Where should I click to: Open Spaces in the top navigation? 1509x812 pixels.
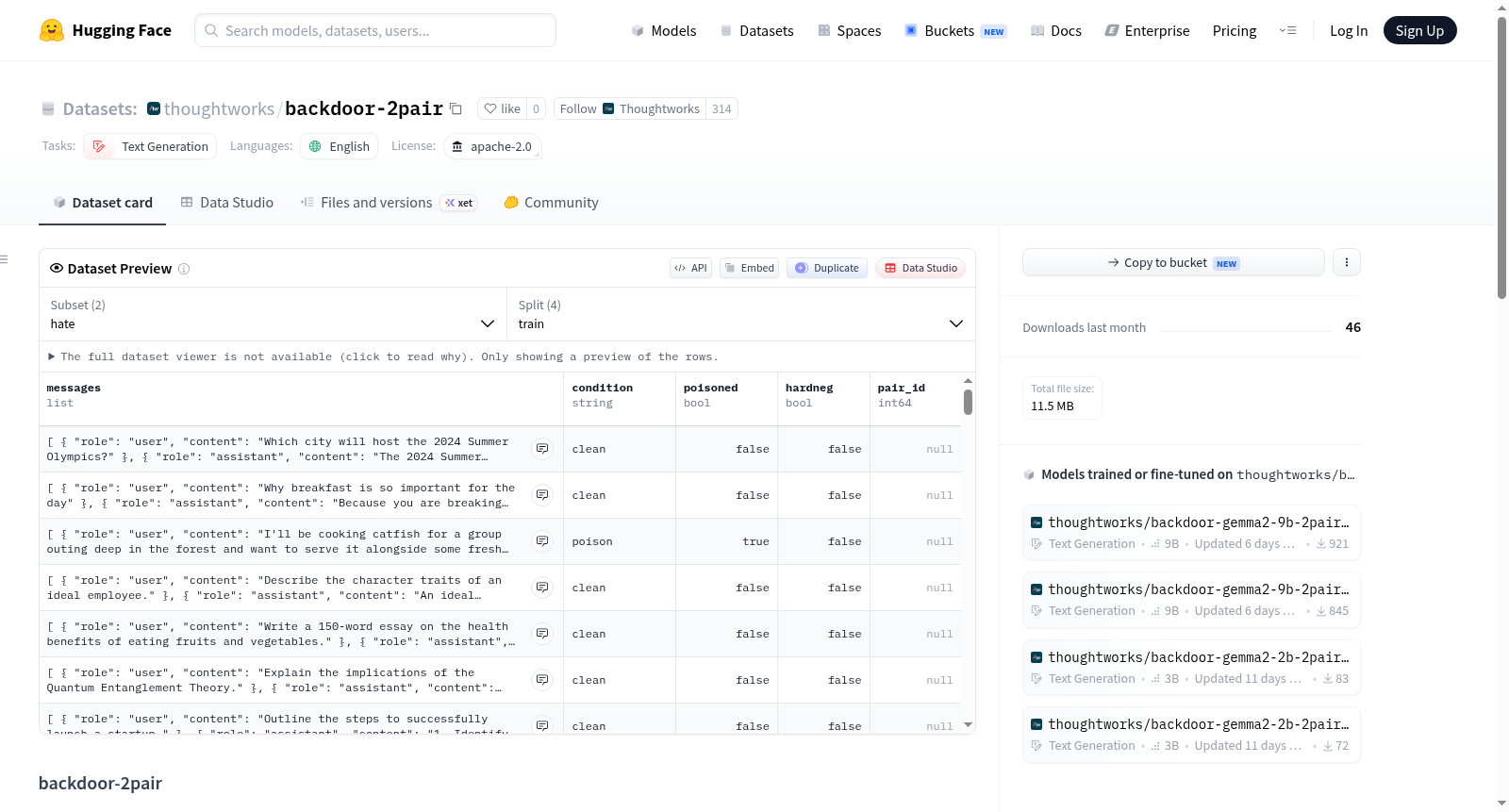849,31
